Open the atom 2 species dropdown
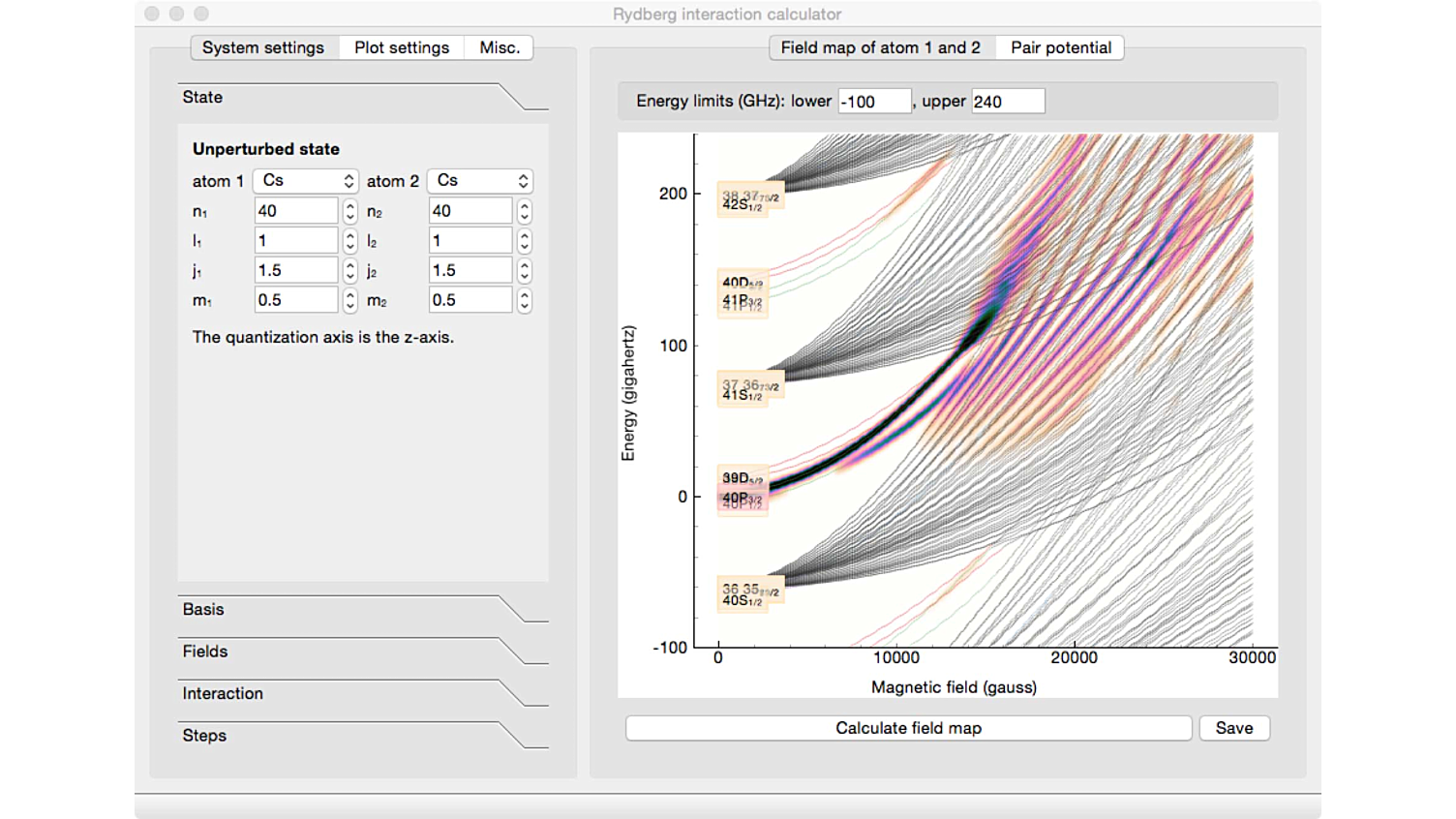1456x819 pixels. (x=479, y=181)
